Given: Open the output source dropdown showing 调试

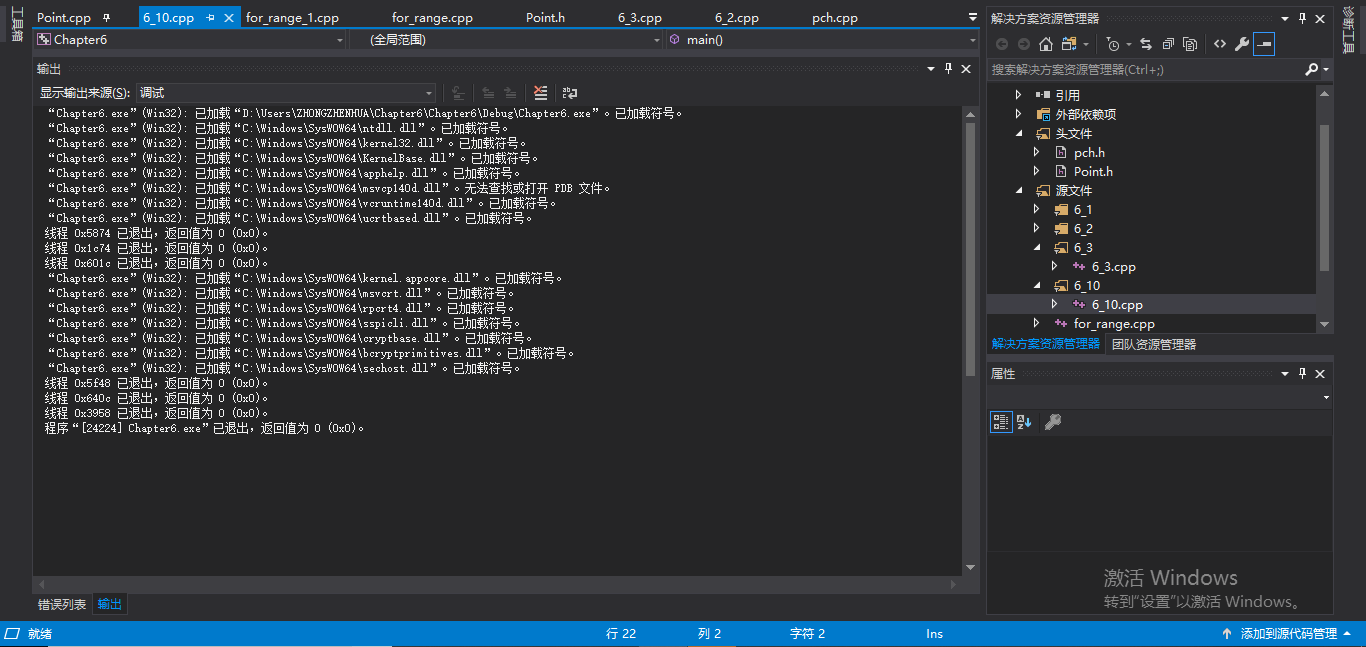Looking at the screenshot, I should point(285,92).
